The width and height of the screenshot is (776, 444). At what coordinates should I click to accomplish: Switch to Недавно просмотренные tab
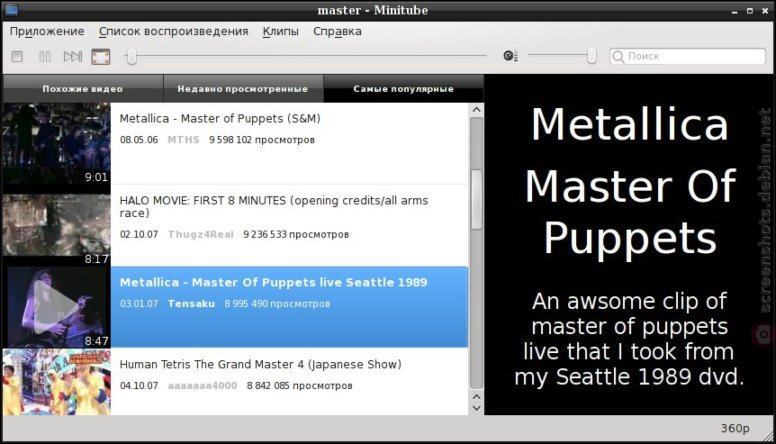243,89
